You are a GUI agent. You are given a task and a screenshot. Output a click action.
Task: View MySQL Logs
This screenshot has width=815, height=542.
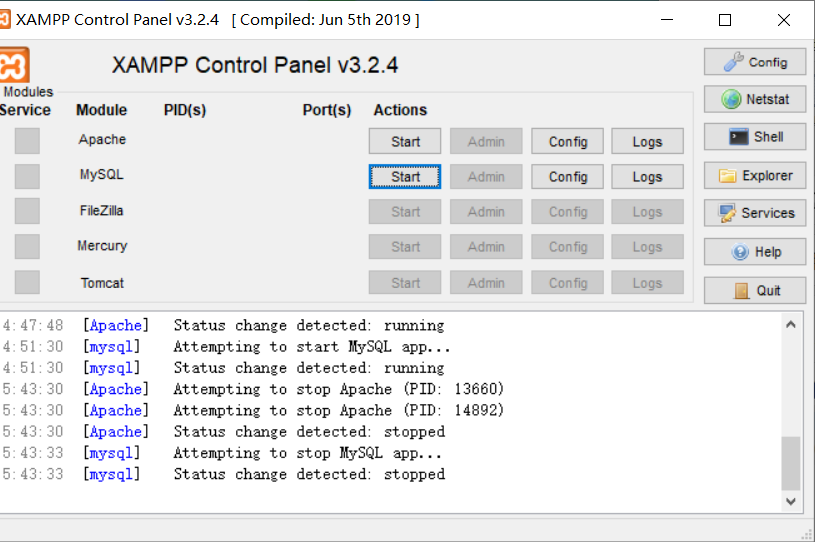click(x=647, y=177)
